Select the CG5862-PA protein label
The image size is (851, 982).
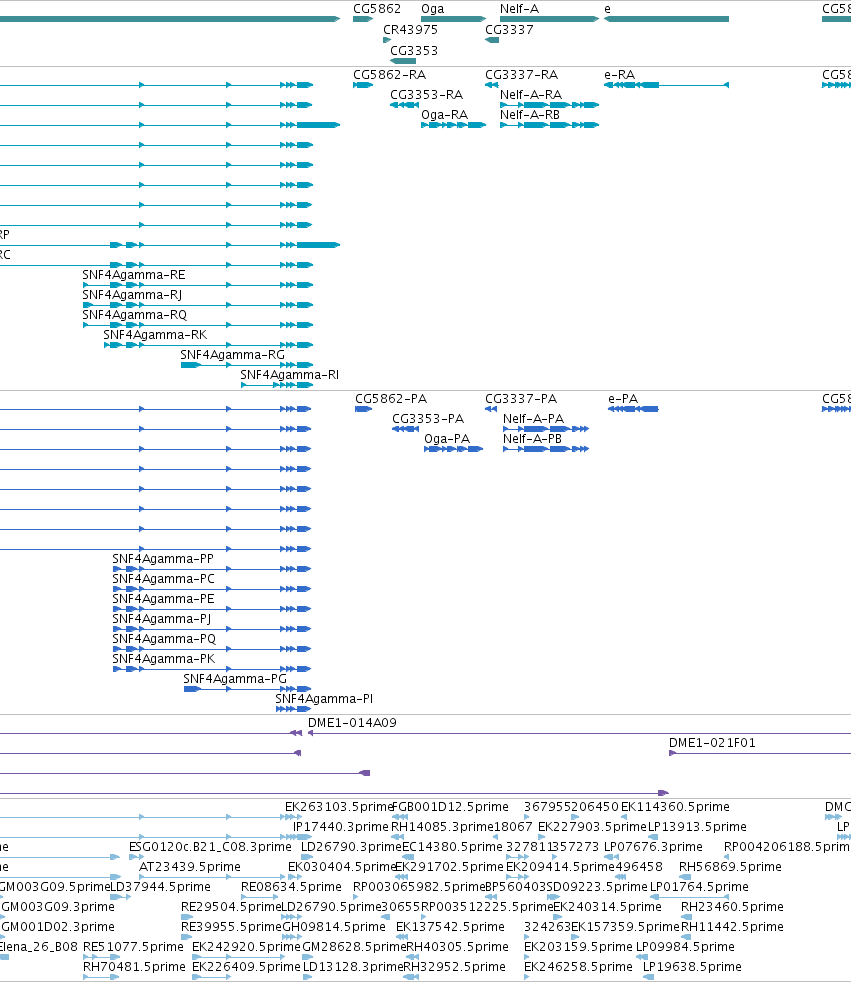click(391, 399)
